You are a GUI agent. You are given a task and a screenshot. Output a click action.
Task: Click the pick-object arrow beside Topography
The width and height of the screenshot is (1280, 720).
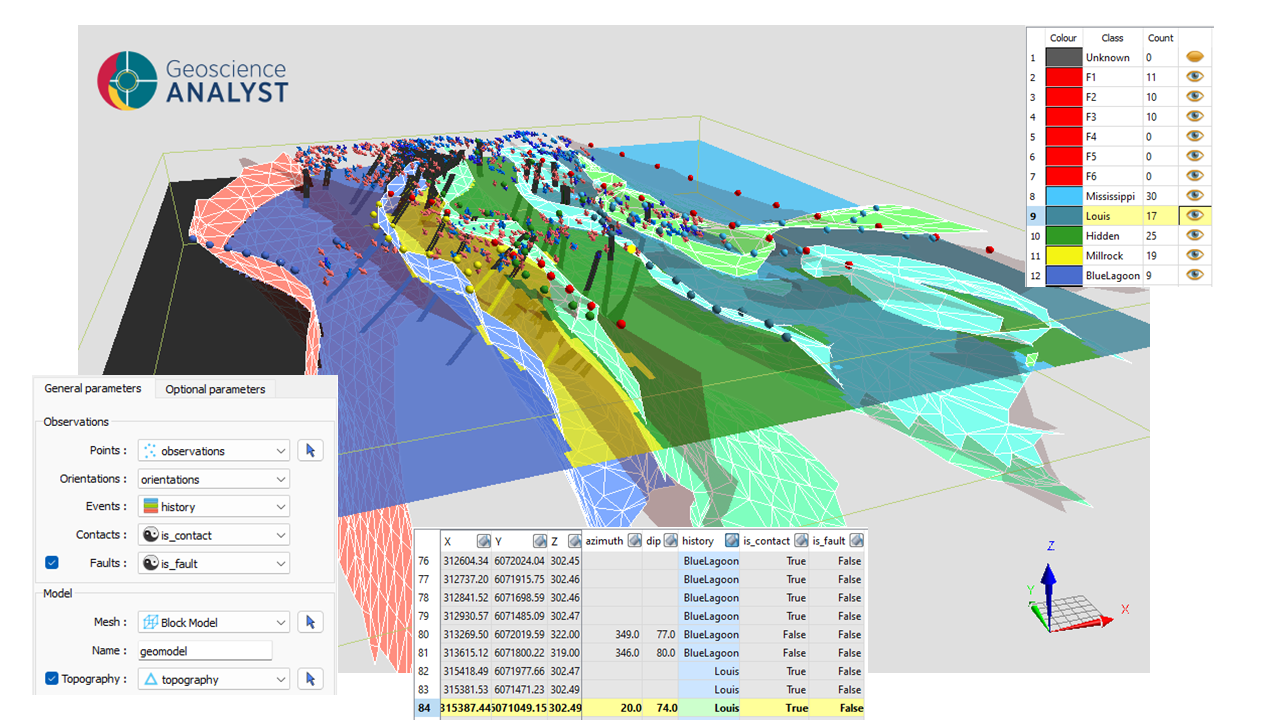click(310, 679)
